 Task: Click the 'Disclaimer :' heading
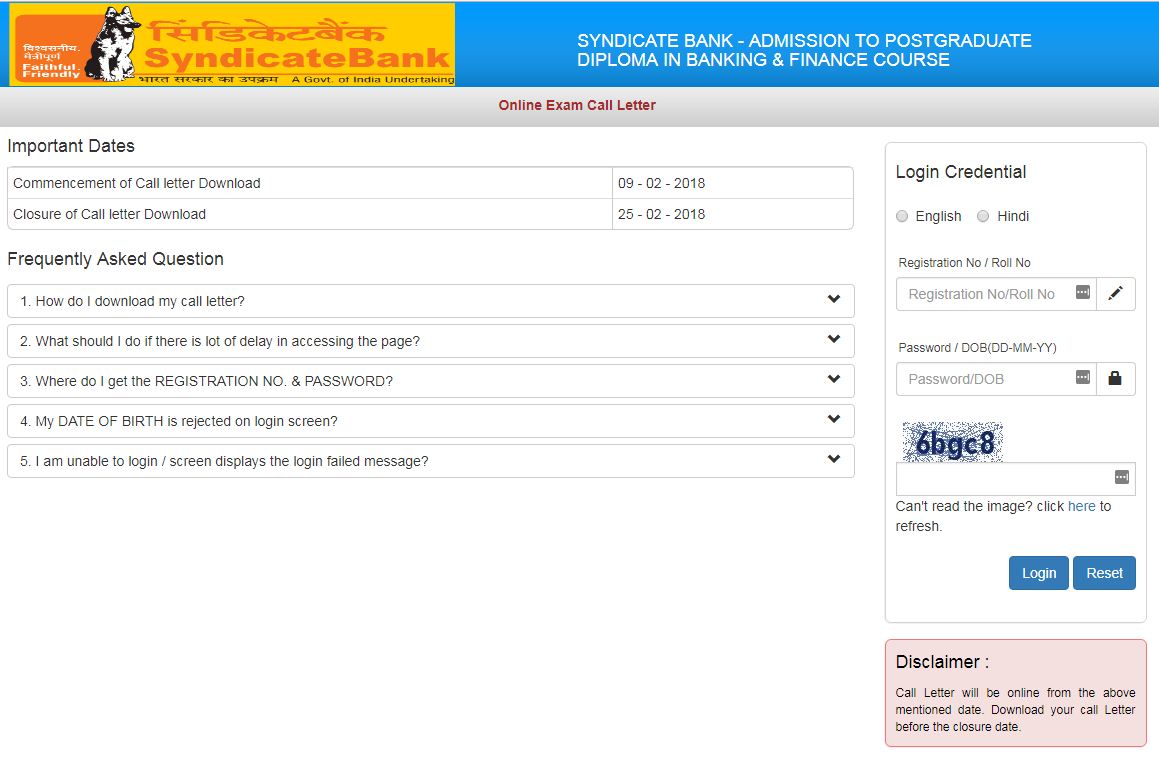[x=942, y=662]
